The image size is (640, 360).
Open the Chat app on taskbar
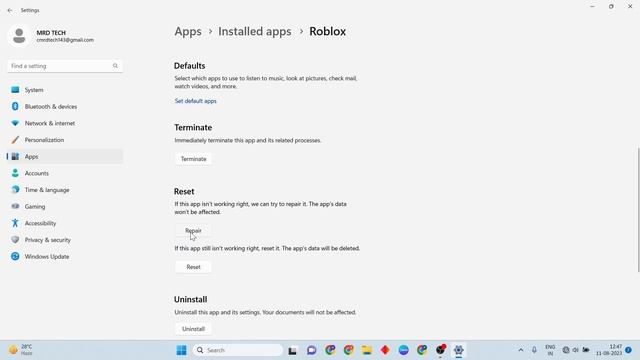click(311, 350)
